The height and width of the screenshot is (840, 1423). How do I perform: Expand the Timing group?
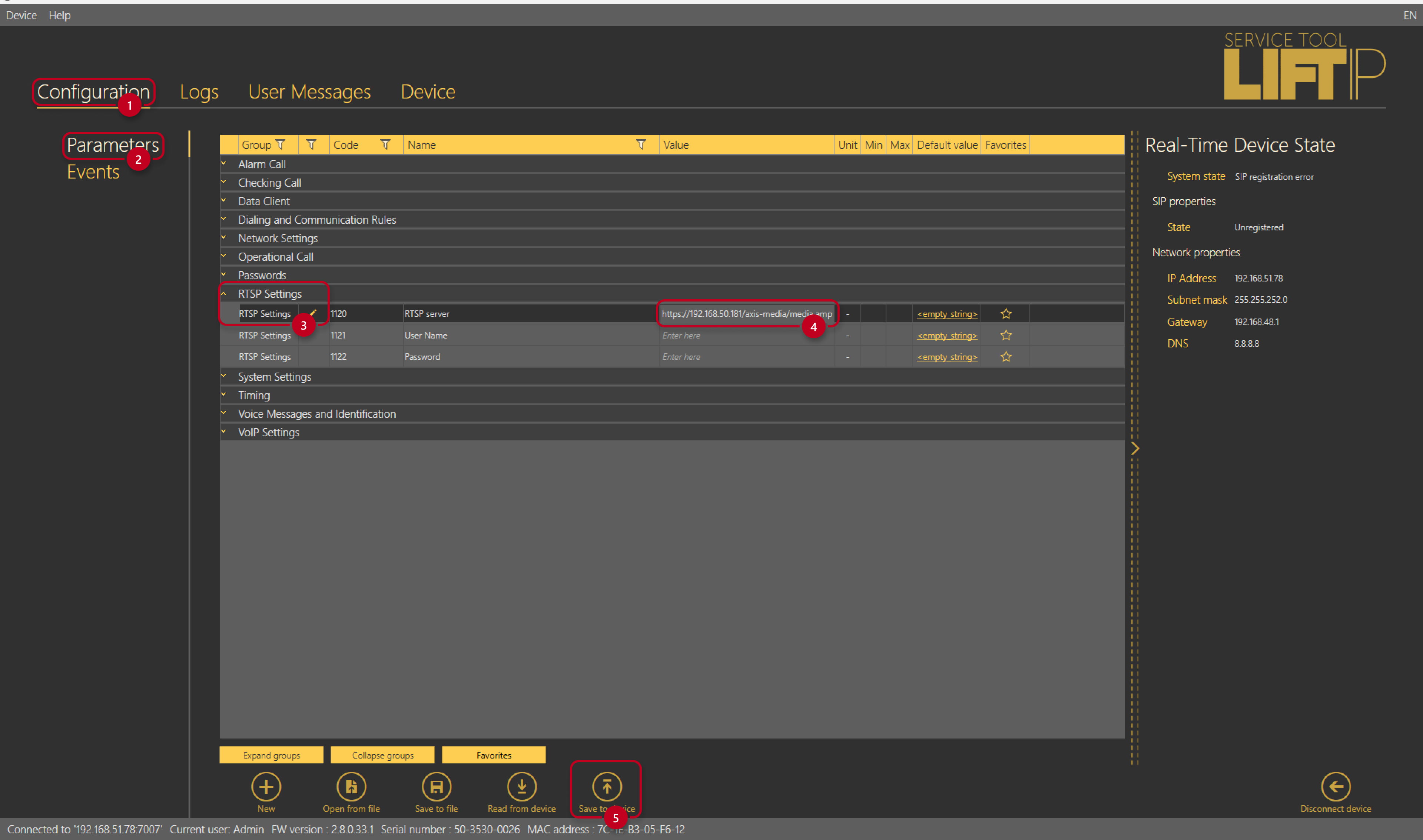pos(224,394)
